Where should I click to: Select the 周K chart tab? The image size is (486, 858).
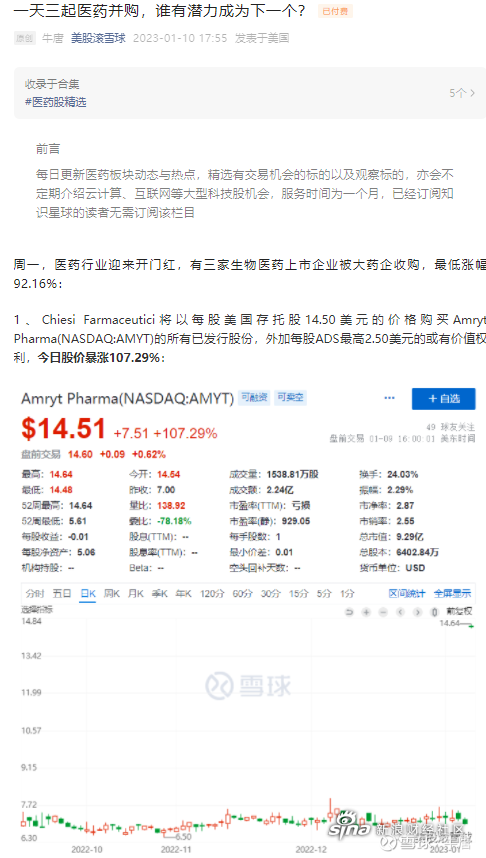pyautogui.click(x=112, y=593)
